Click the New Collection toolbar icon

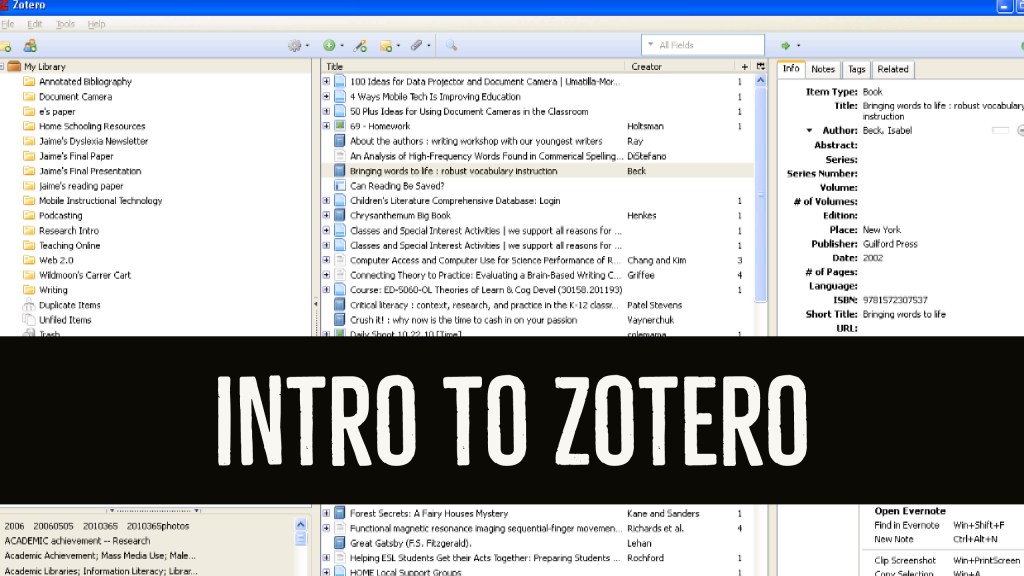coord(6,45)
